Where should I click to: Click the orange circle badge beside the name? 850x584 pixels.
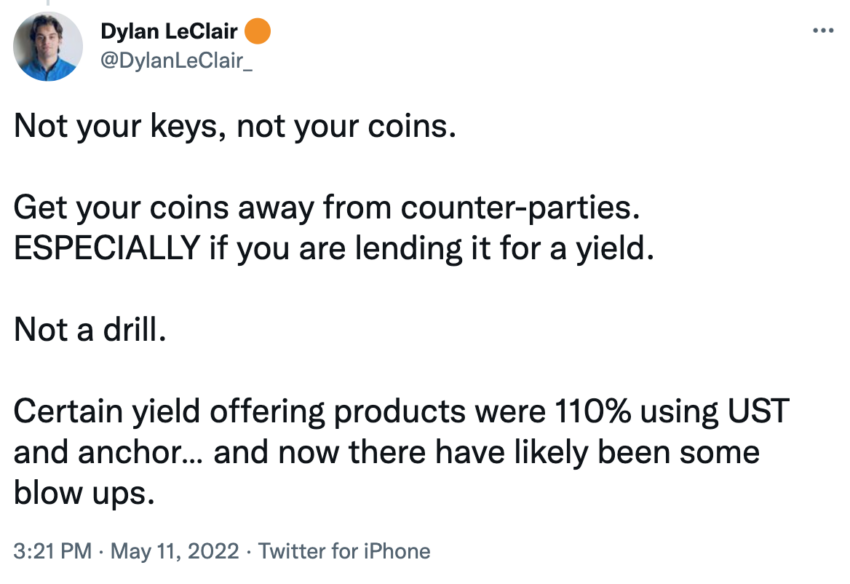pos(257,31)
